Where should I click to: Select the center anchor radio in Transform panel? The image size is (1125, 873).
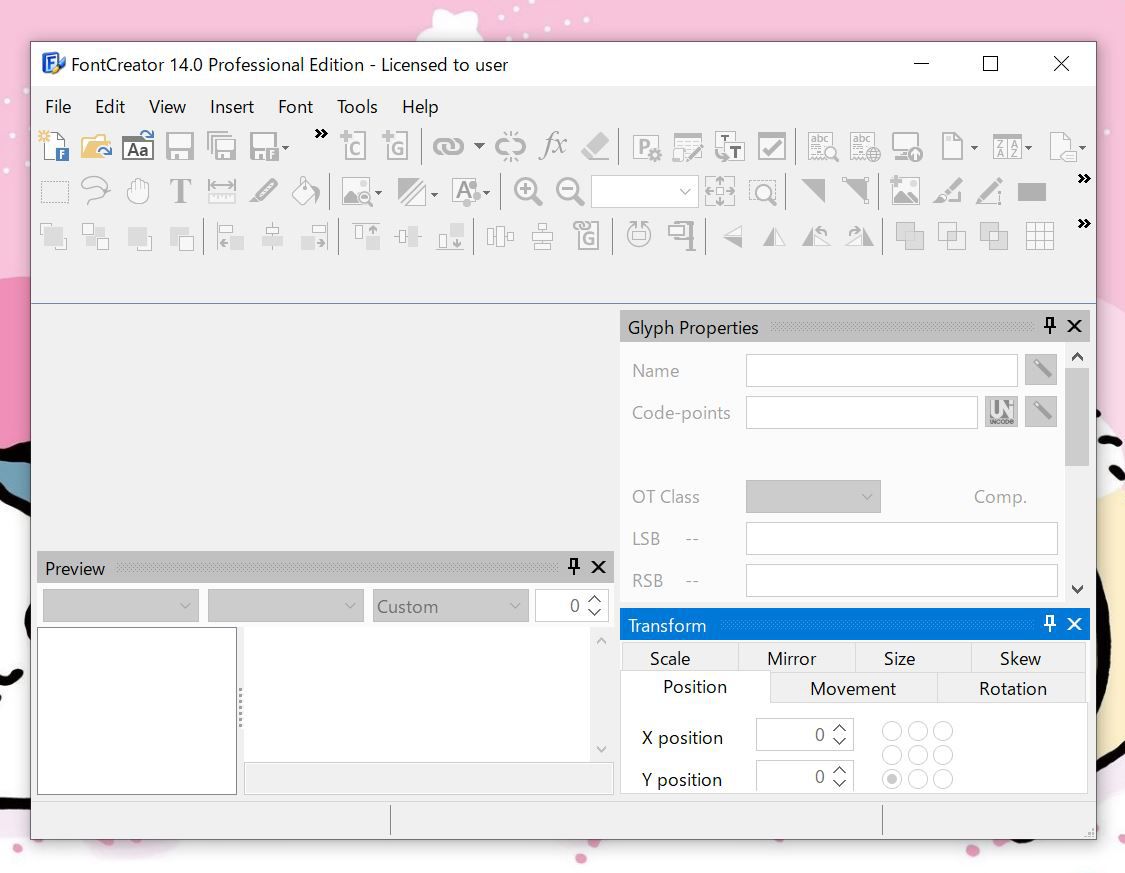click(x=917, y=754)
